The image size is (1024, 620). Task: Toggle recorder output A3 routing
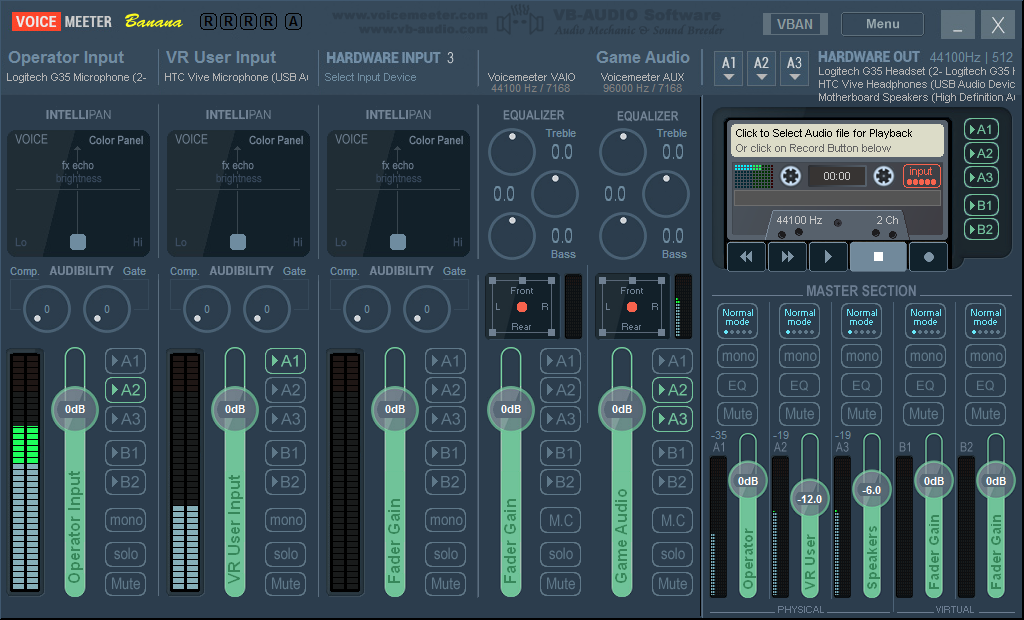981,177
